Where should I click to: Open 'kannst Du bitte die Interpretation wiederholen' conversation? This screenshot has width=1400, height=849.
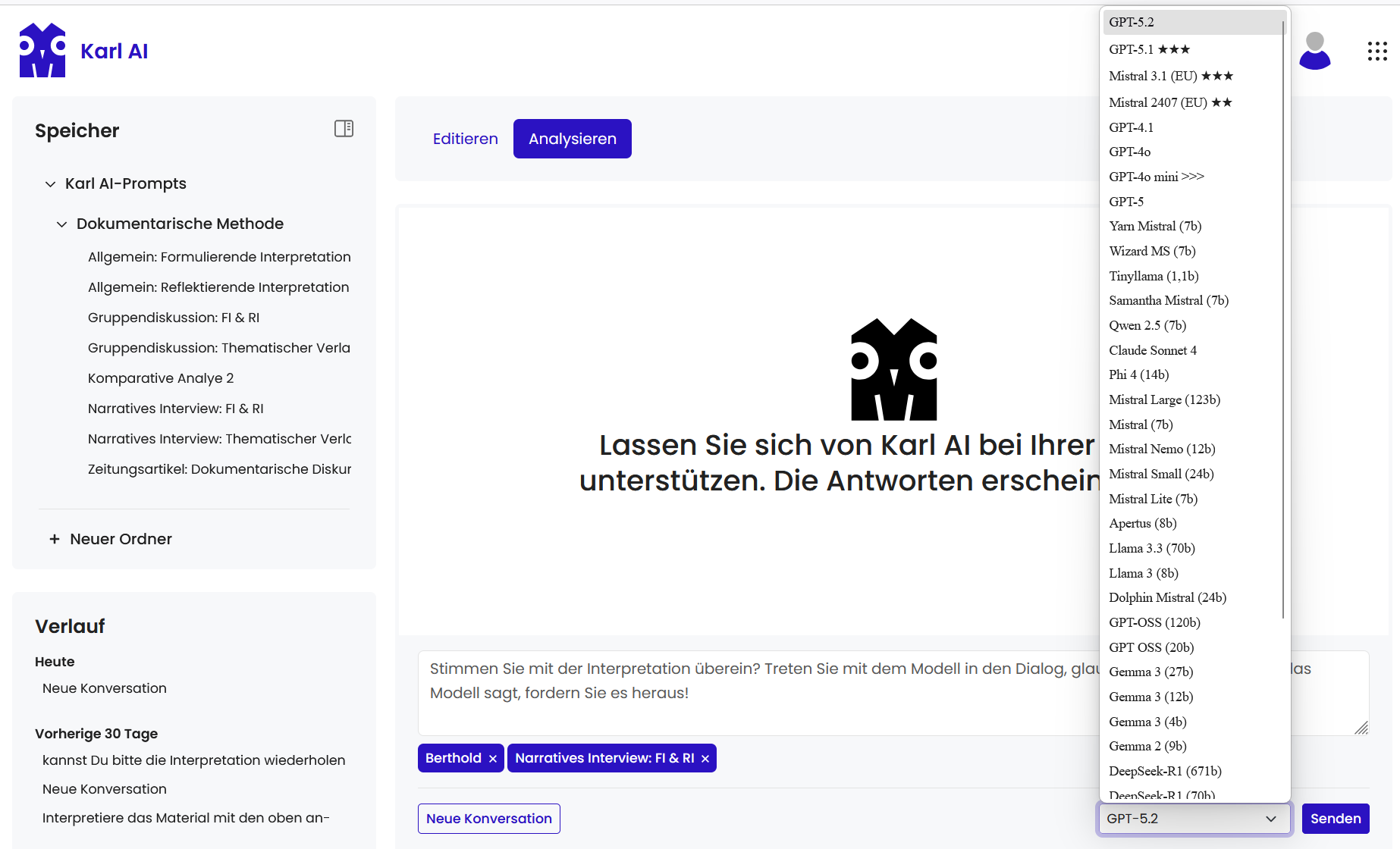coord(194,760)
